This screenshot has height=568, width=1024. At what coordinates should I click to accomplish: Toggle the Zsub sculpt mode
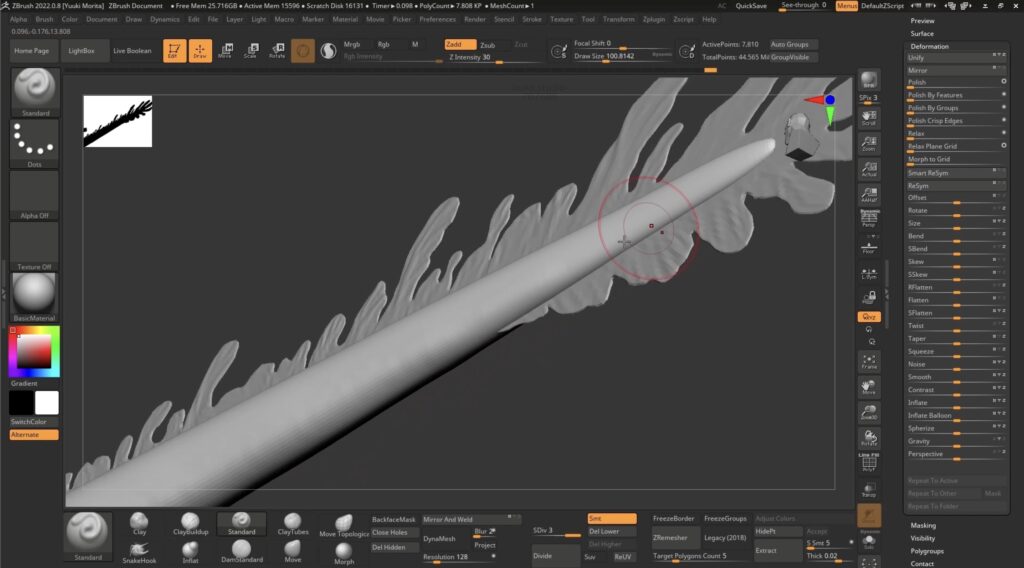point(487,45)
